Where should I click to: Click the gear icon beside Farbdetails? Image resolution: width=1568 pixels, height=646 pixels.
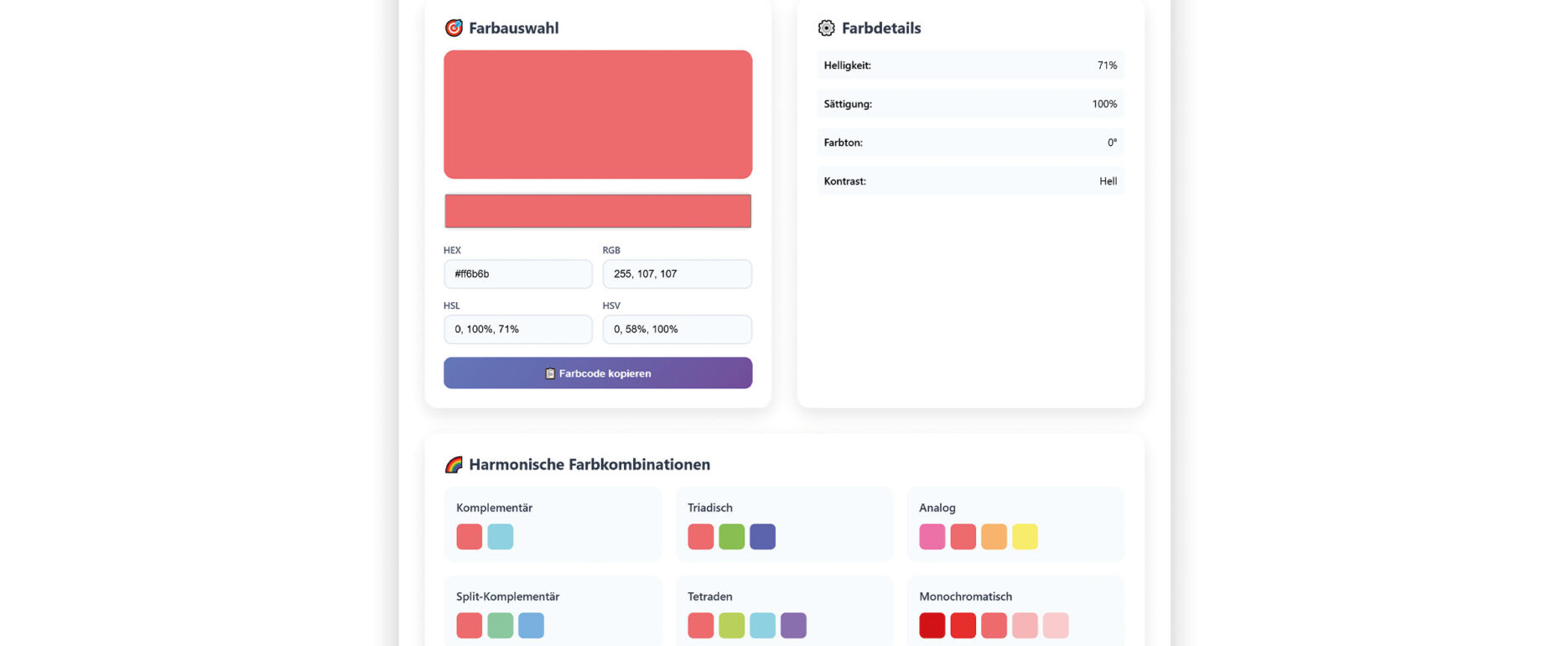click(x=826, y=29)
